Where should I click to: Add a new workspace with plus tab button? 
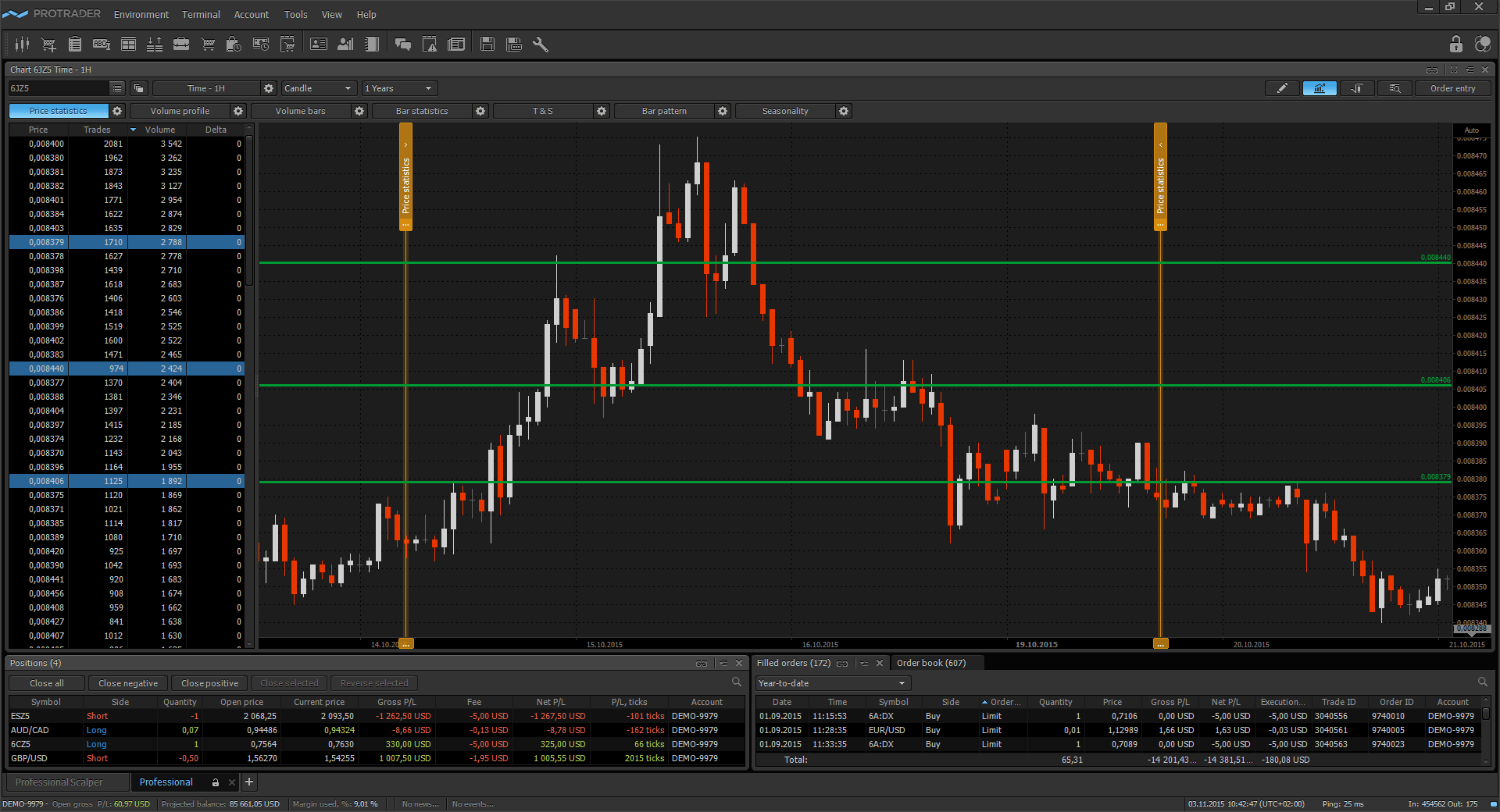tap(249, 782)
